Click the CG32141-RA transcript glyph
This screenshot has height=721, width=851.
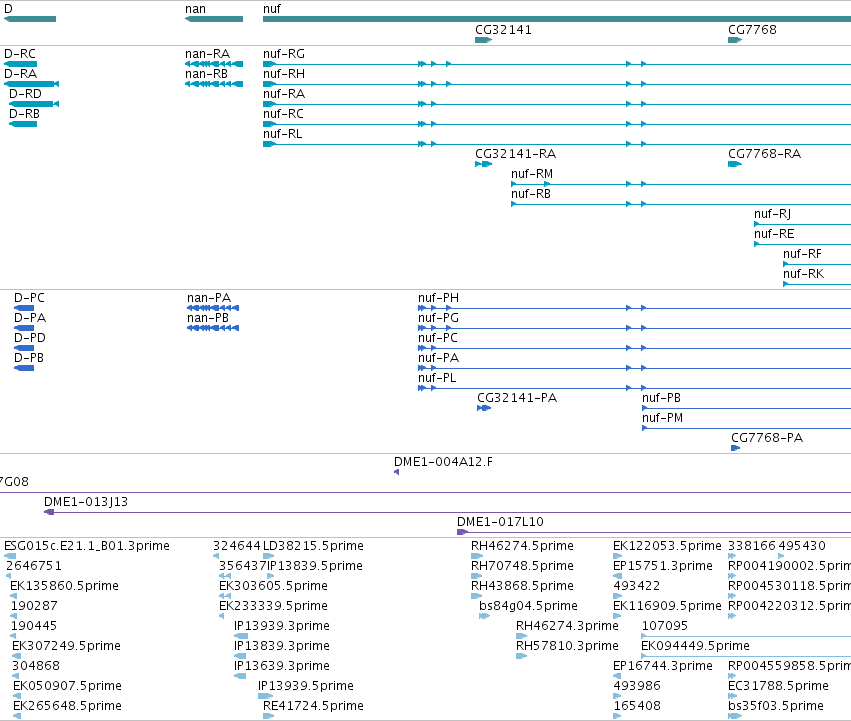tap(484, 164)
